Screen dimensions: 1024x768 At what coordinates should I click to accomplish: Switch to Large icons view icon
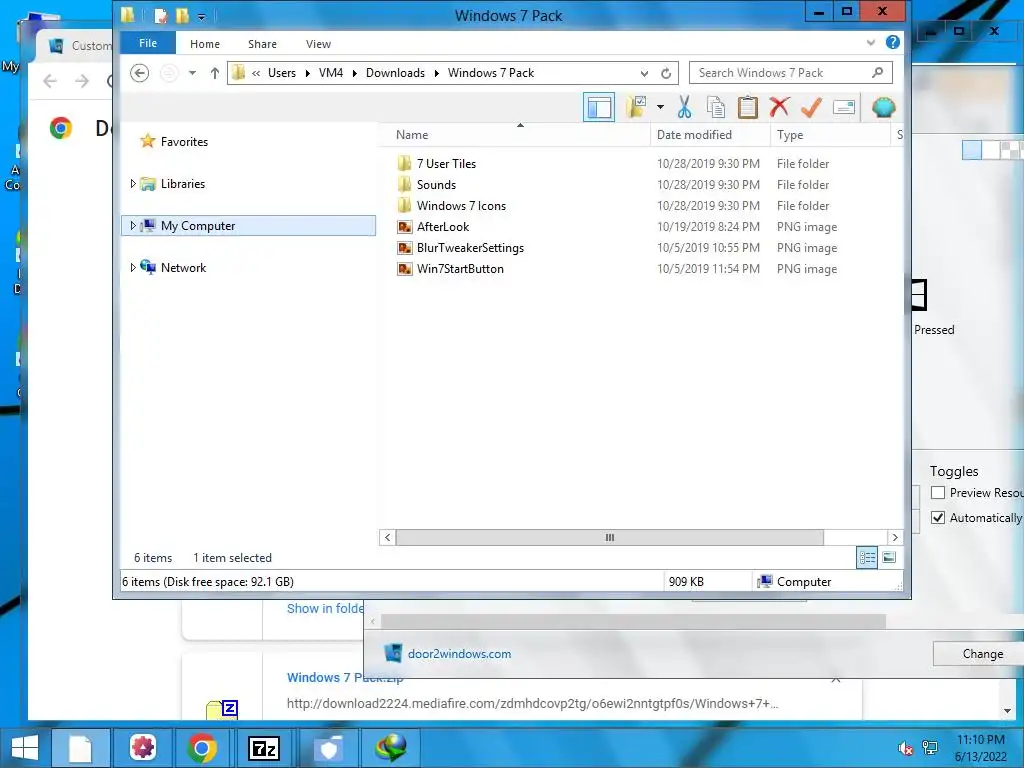pyautogui.click(x=889, y=557)
